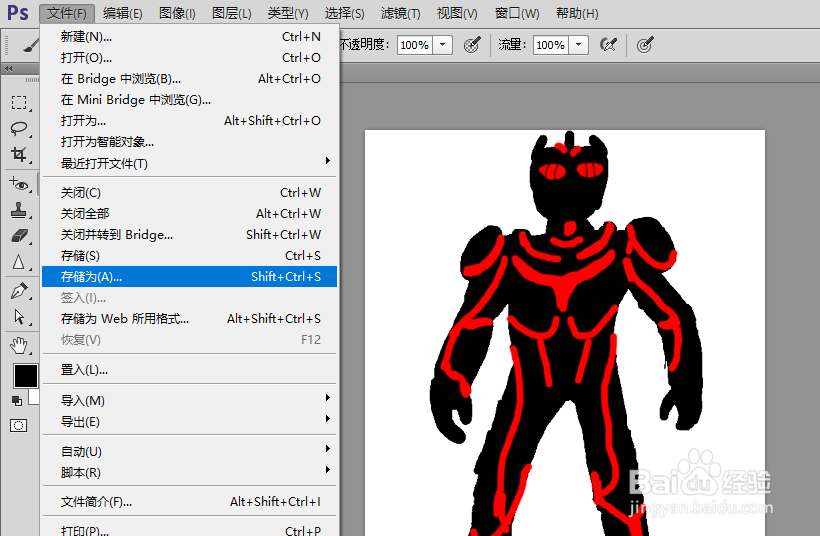
Task: Open the opacity dropdown arrow
Action: tap(443, 45)
